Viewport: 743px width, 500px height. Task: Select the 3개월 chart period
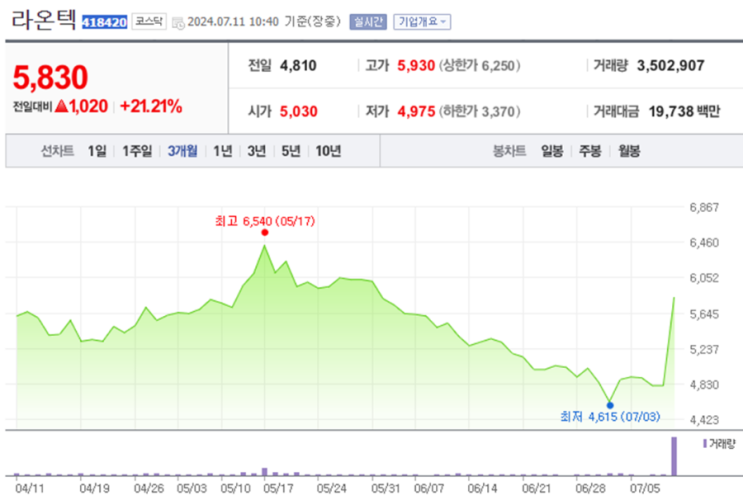pyautogui.click(x=182, y=151)
